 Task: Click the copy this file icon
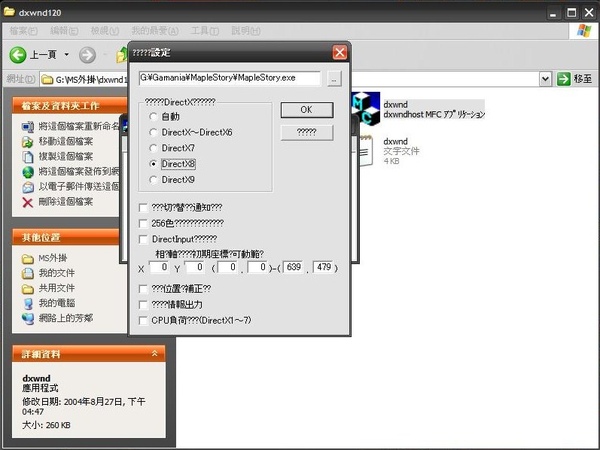pos(28,157)
